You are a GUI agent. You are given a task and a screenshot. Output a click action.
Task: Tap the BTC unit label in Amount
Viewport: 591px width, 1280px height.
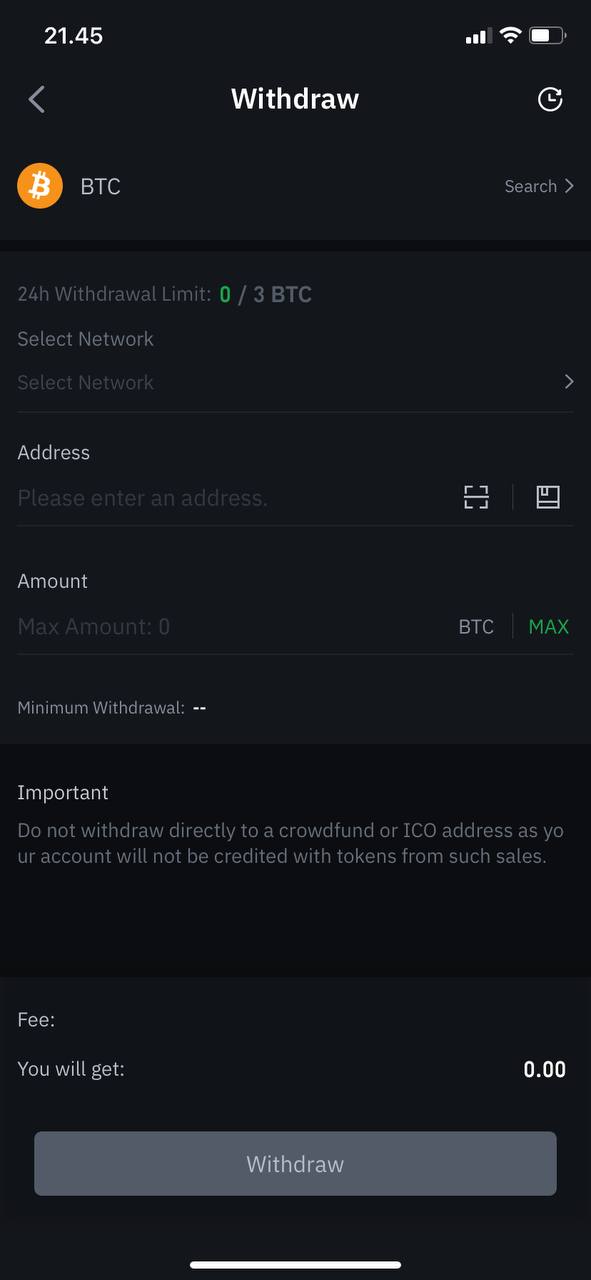(x=476, y=626)
